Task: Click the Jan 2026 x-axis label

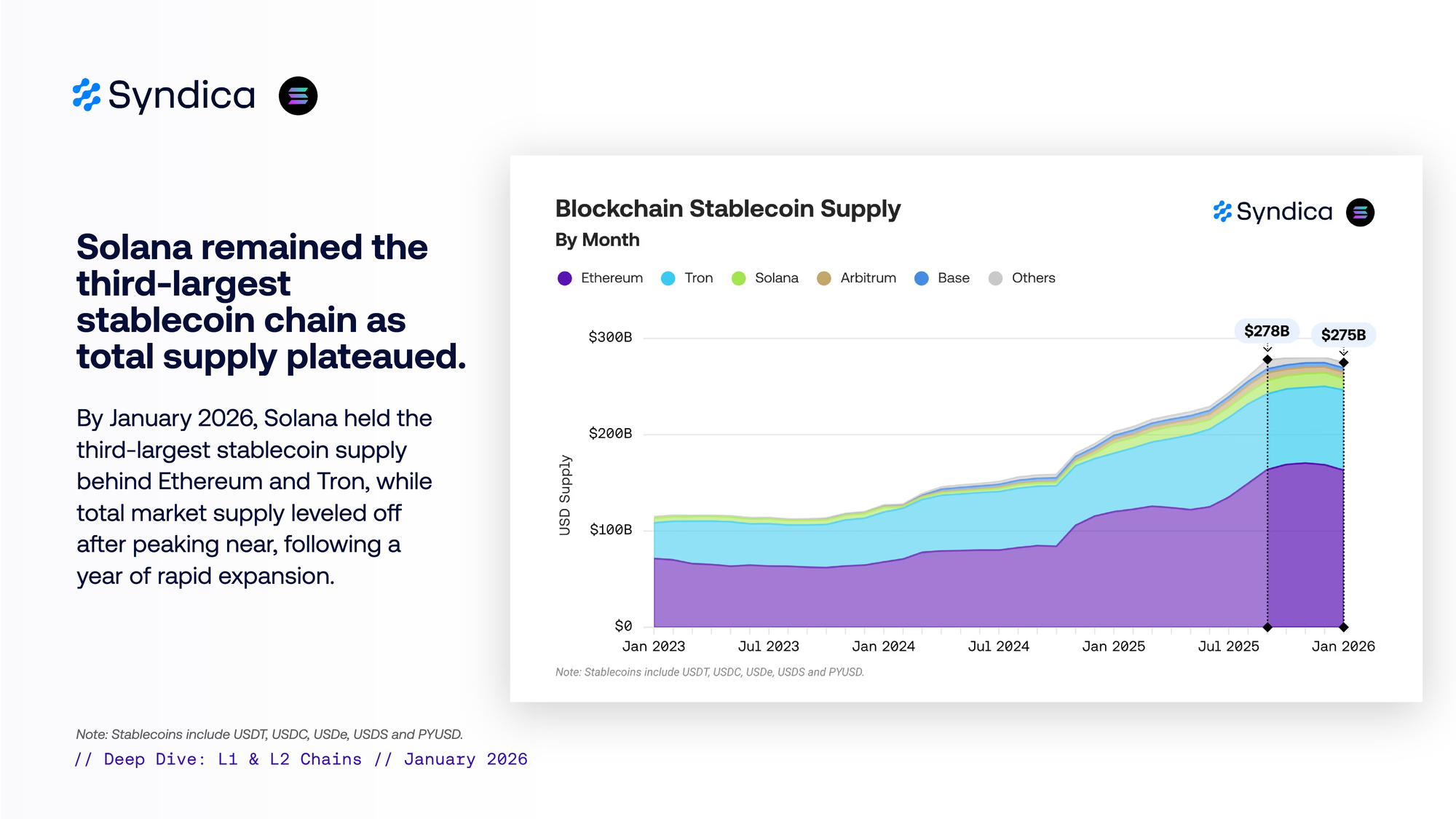Action: click(1343, 646)
